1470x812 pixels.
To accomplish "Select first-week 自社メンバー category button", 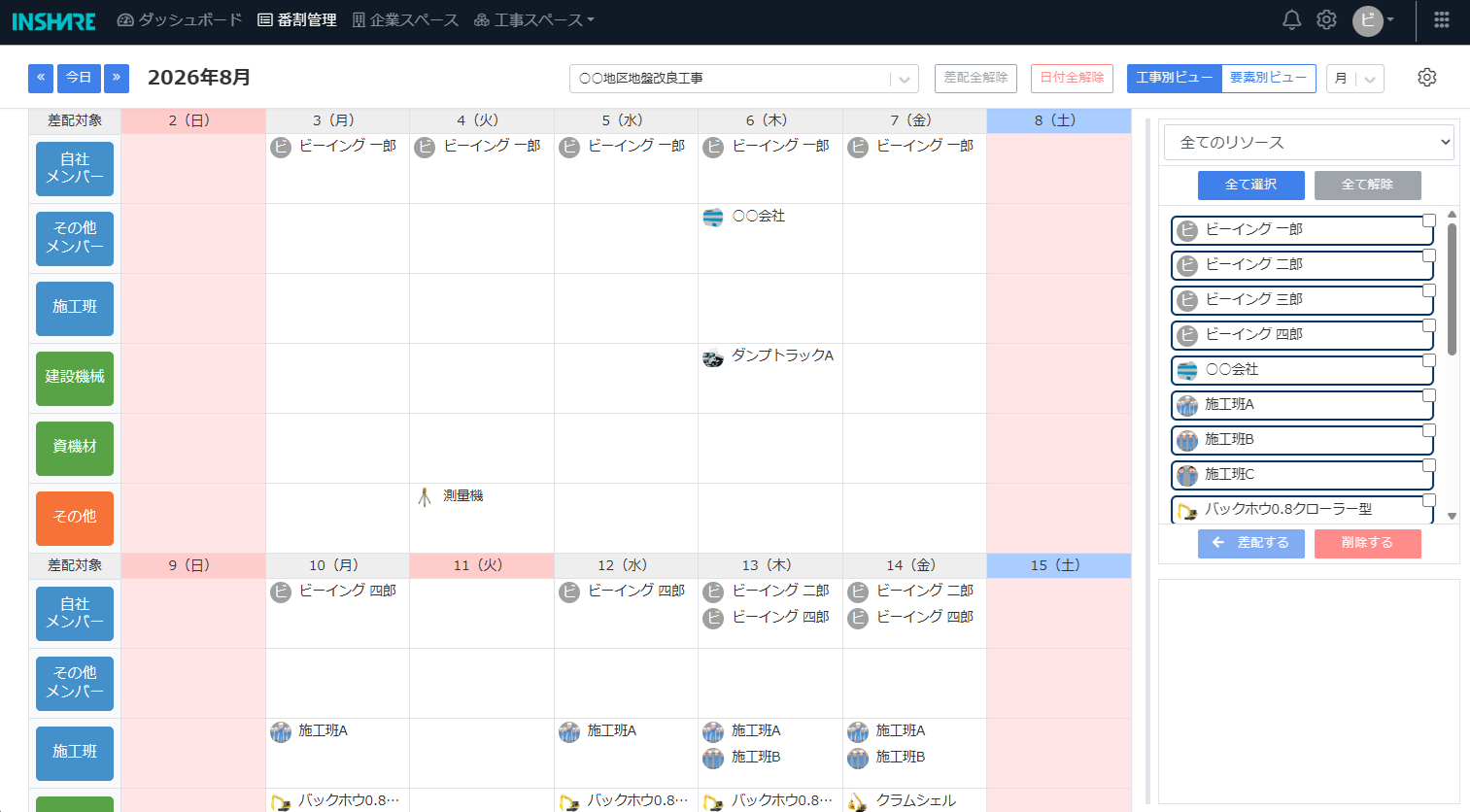I will 75,169.
